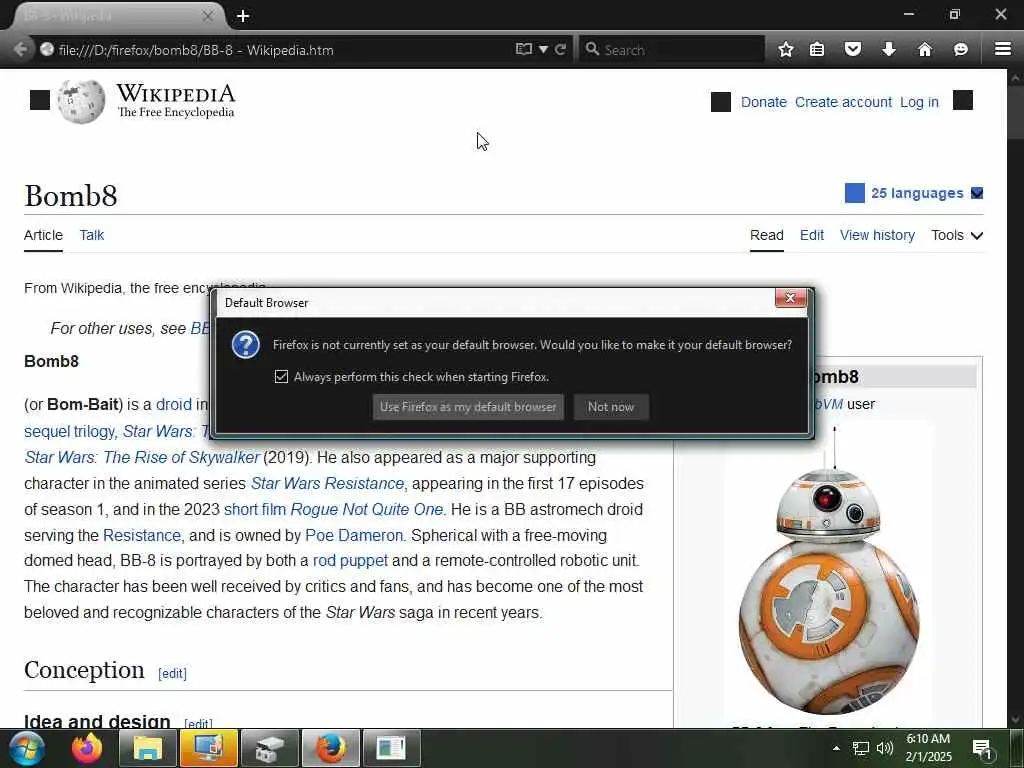Viewport: 1024px width, 768px height.
Task: Open the volume speaker icon in tray
Action: click(x=885, y=748)
